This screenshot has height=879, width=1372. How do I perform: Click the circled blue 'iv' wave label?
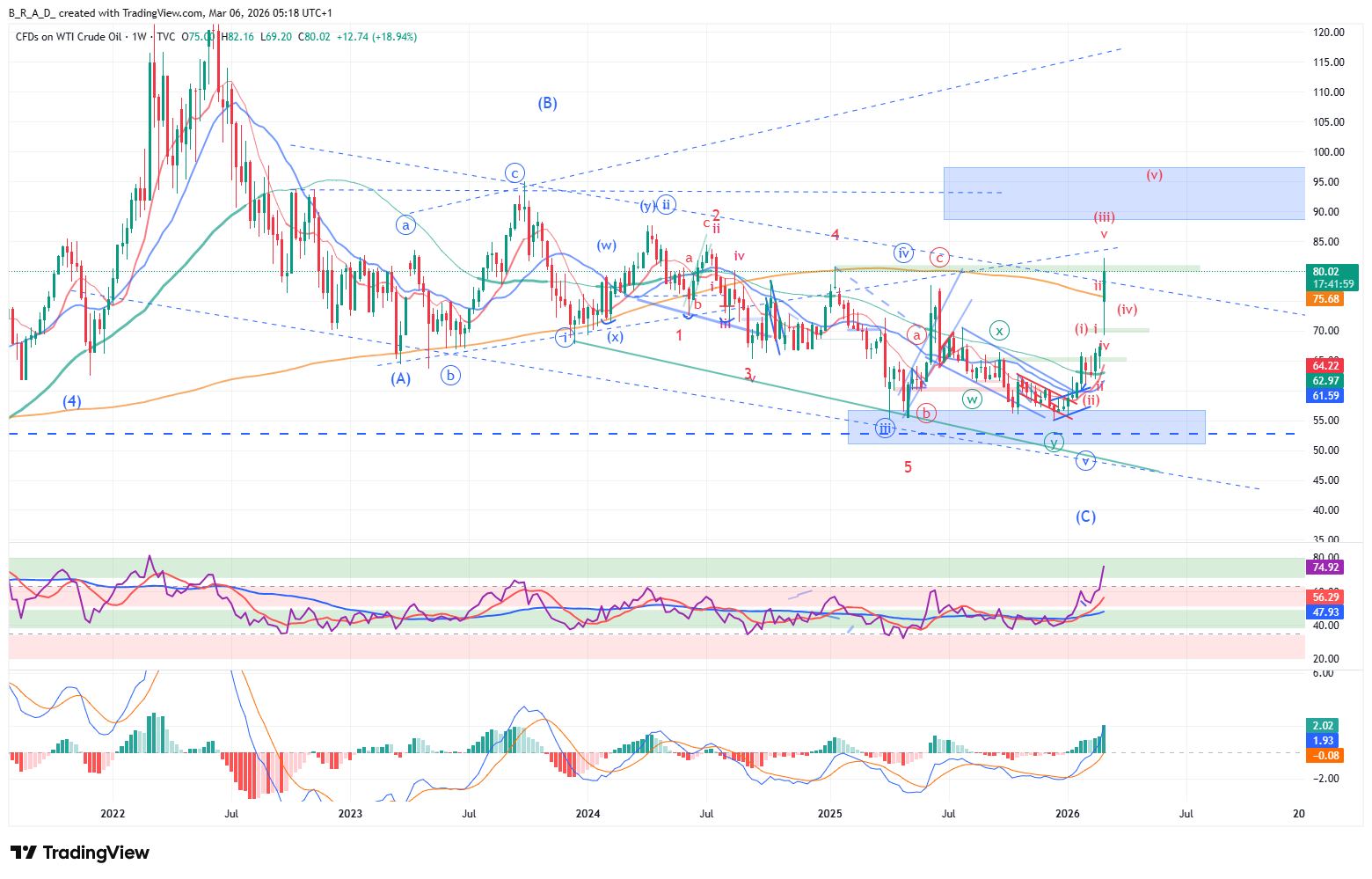pyautogui.click(x=903, y=253)
